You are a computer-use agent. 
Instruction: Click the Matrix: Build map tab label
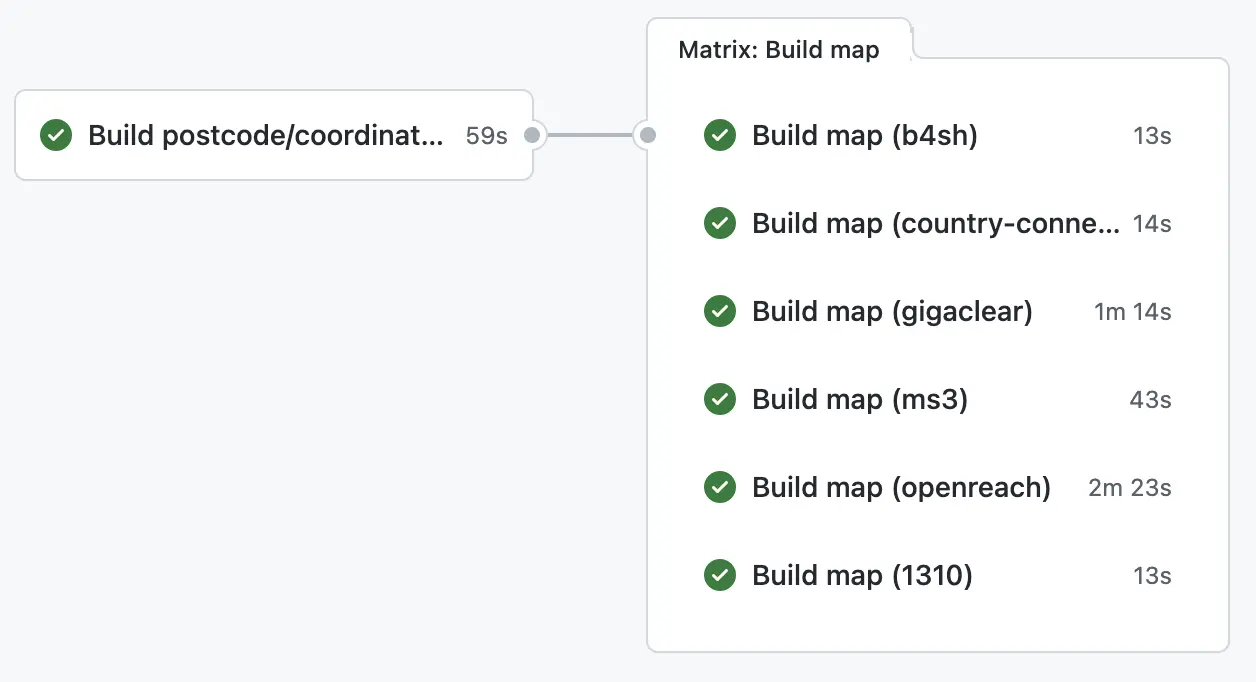point(778,50)
